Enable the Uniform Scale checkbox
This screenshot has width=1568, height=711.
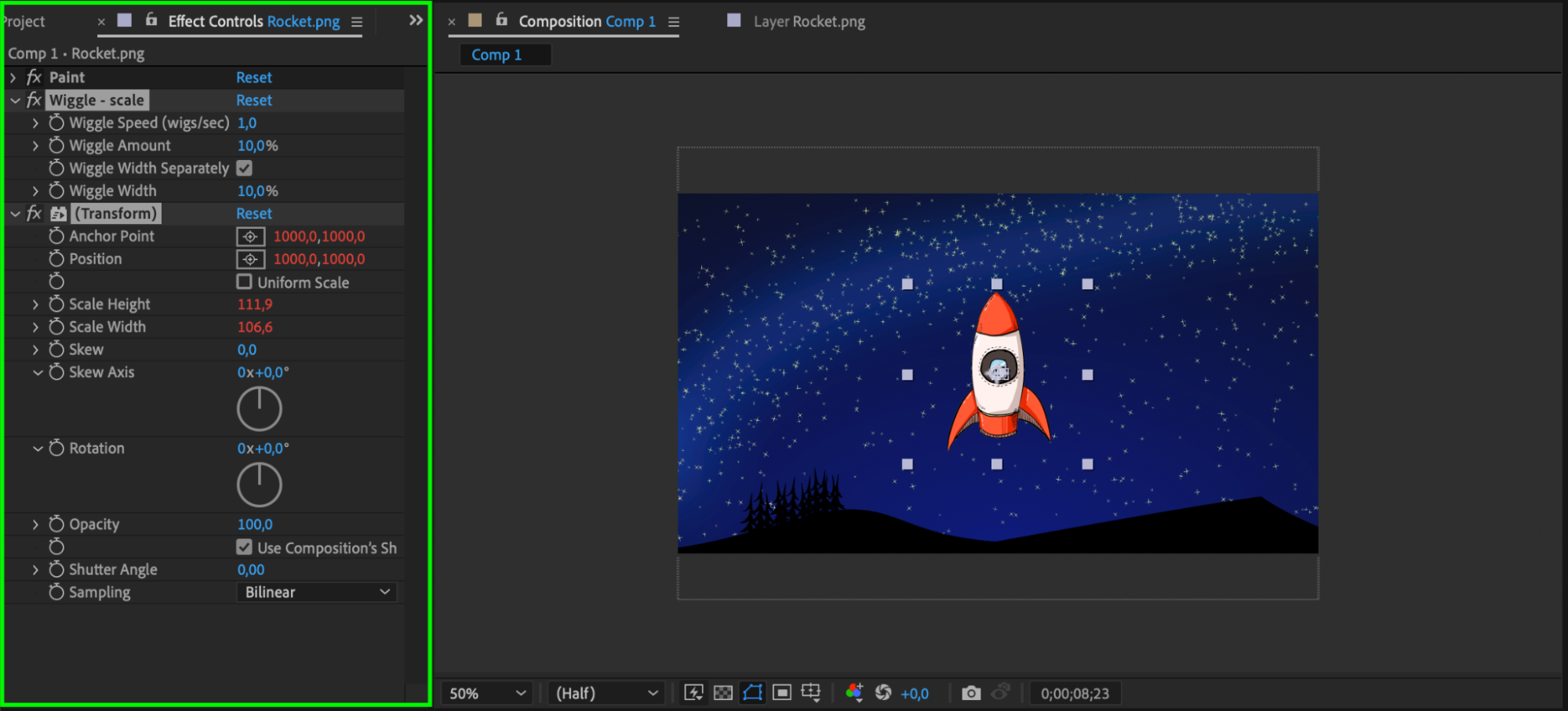245,282
